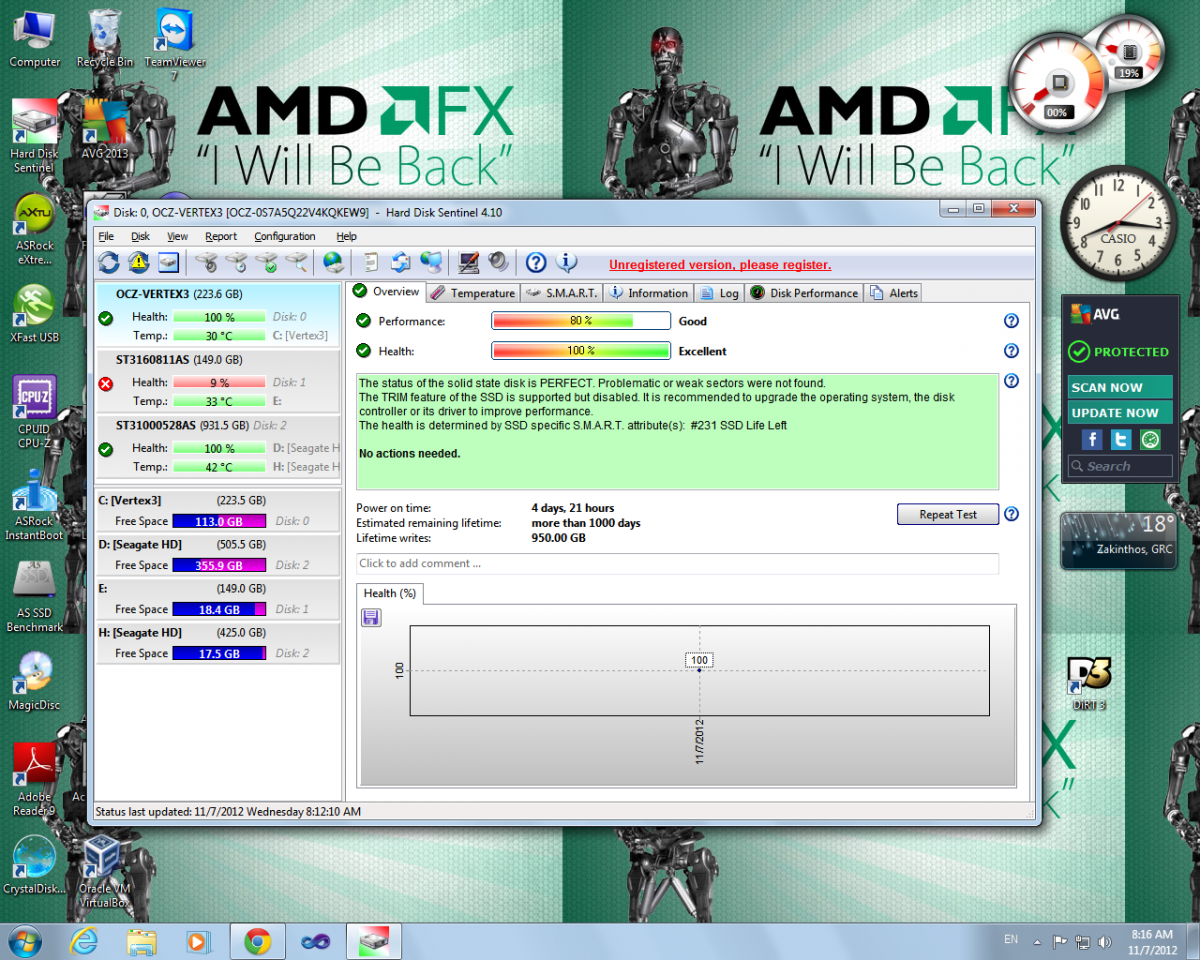This screenshot has height=960, width=1200.
Task: Click the Click to add comment field
Action: tap(677, 563)
